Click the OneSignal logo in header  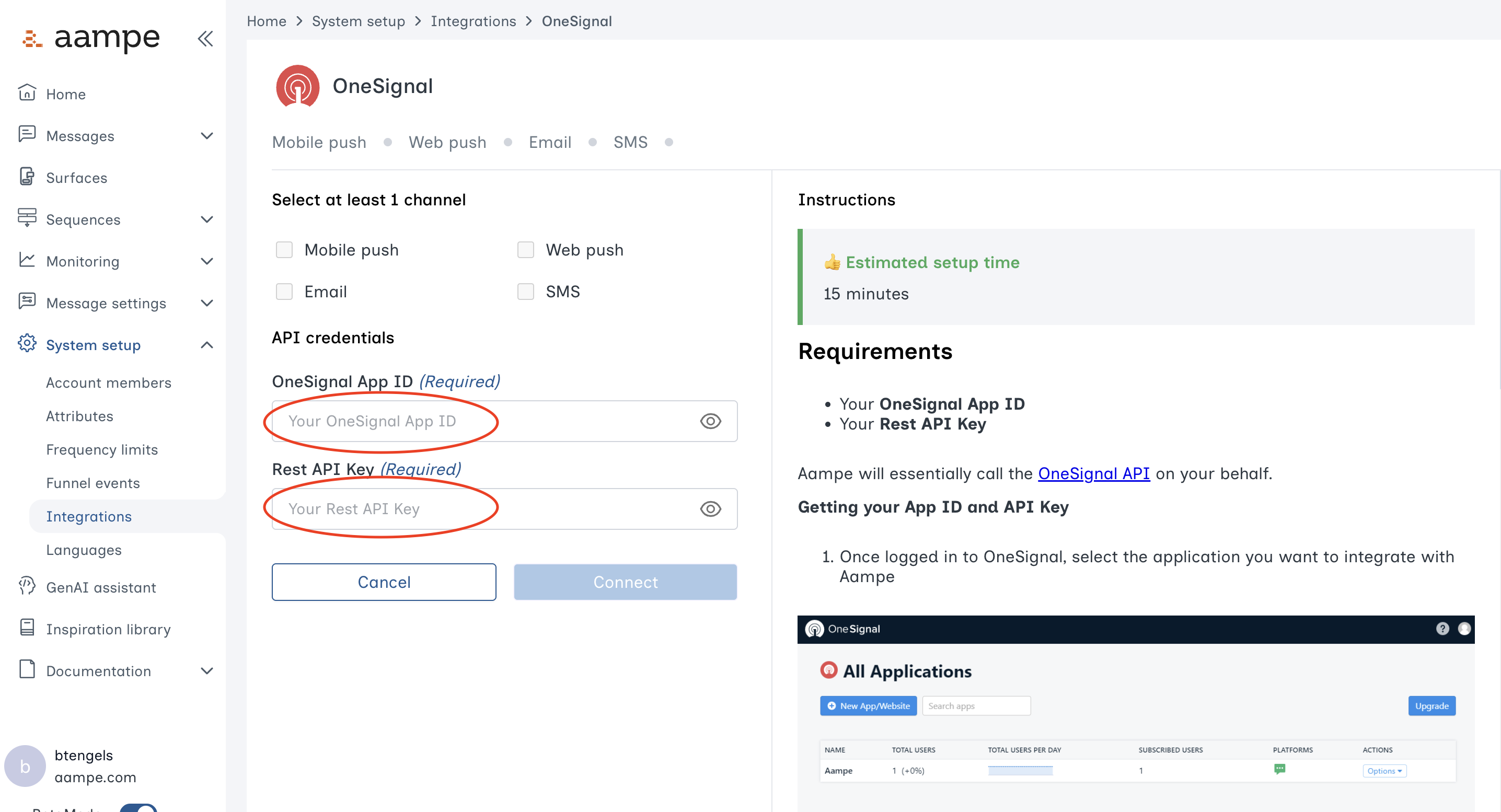(x=297, y=86)
